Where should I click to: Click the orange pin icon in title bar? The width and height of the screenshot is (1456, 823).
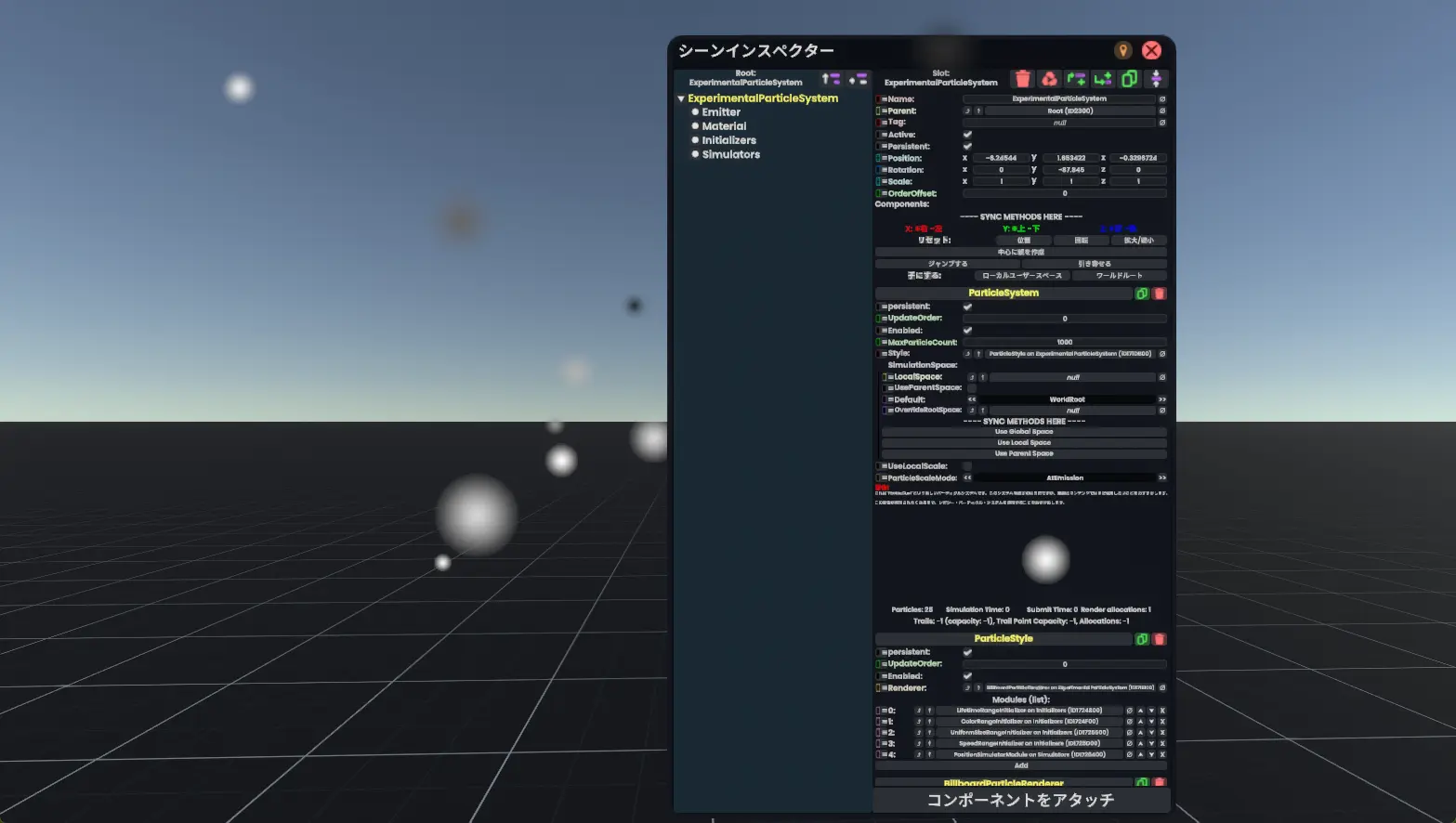(1122, 50)
